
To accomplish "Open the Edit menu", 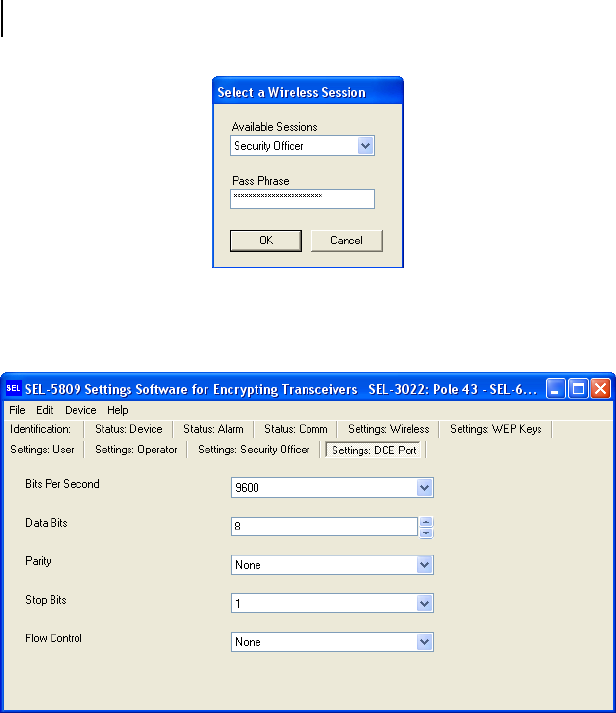I will point(45,410).
